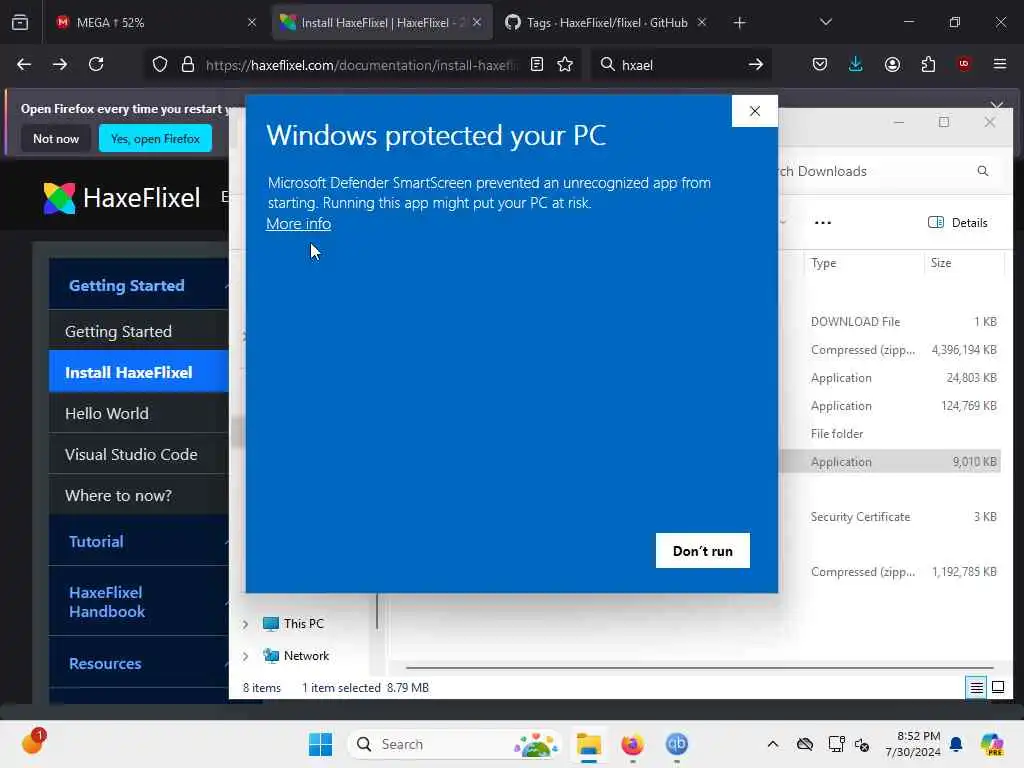This screenshot has width=1024, height=768.
Task: Expand the Tutorial section
Action: [x=138, y=541]
